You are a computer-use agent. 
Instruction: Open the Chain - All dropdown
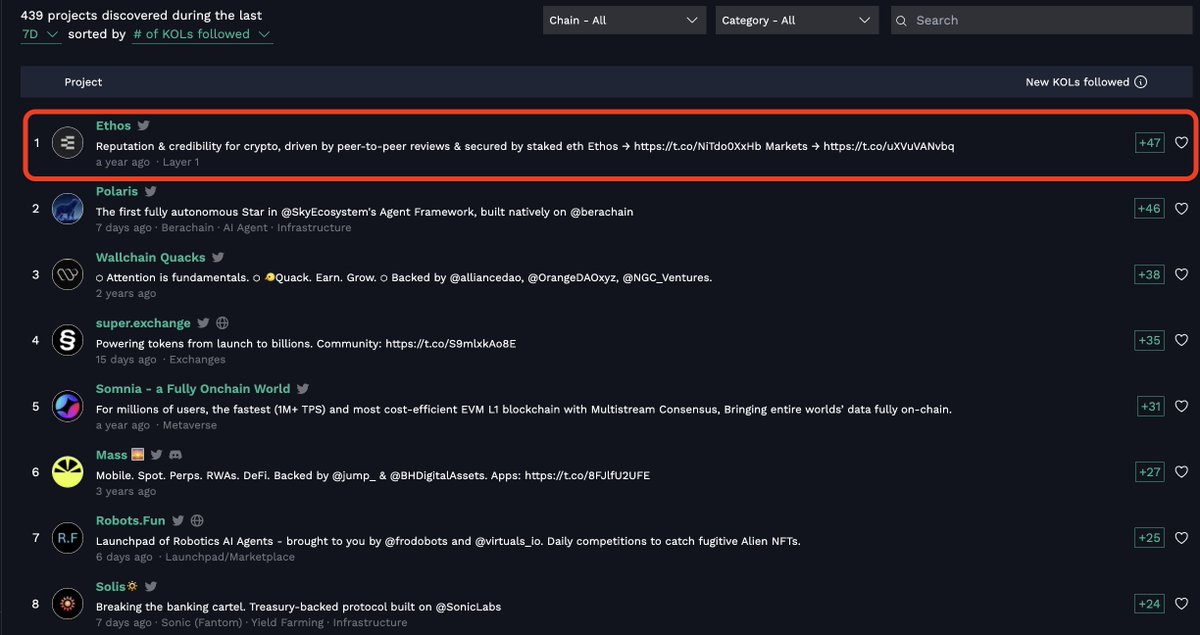625,20
